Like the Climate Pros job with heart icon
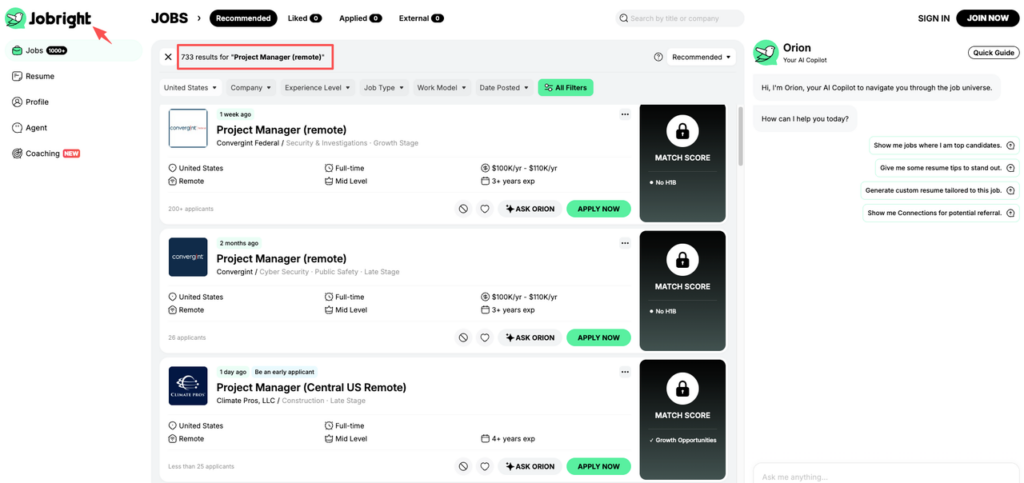 pyautogui.click(x=485, y=467)
